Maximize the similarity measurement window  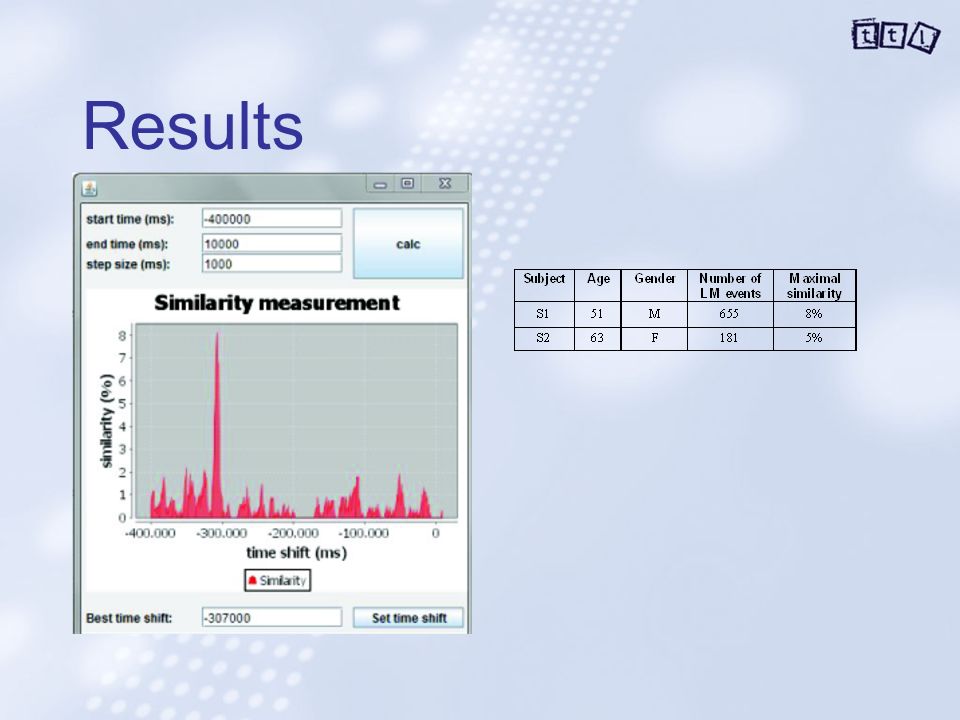coord(407,183)
